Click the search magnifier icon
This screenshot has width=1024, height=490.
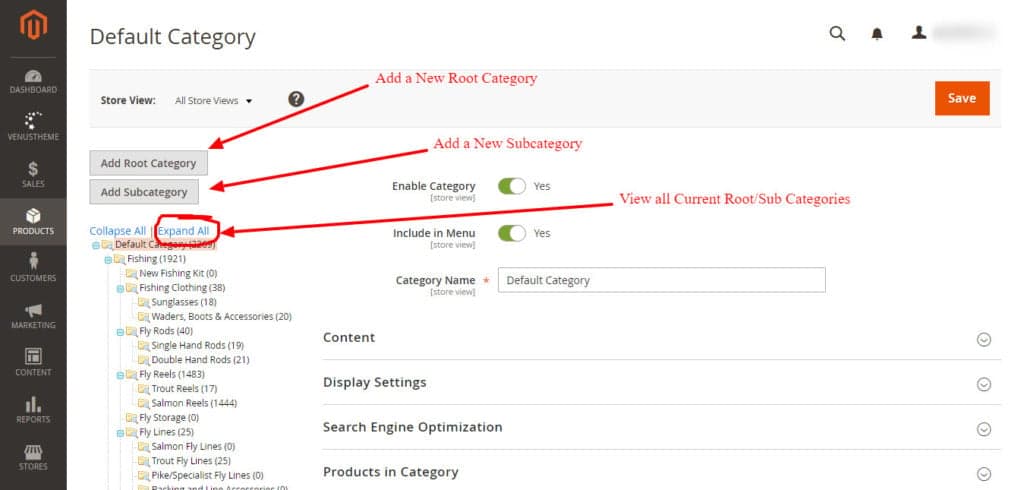pos(838,34)
